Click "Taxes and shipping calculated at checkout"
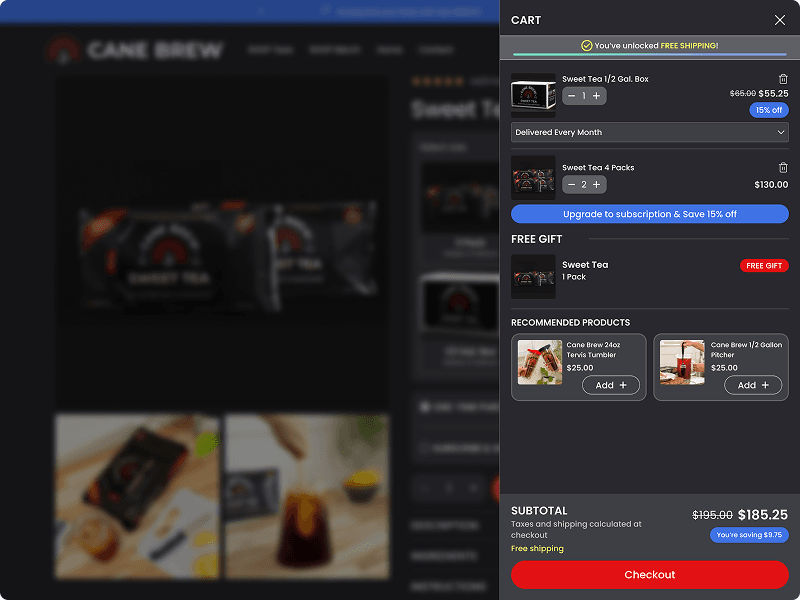Viewport: 800px width, 600px height. [576, 530]
